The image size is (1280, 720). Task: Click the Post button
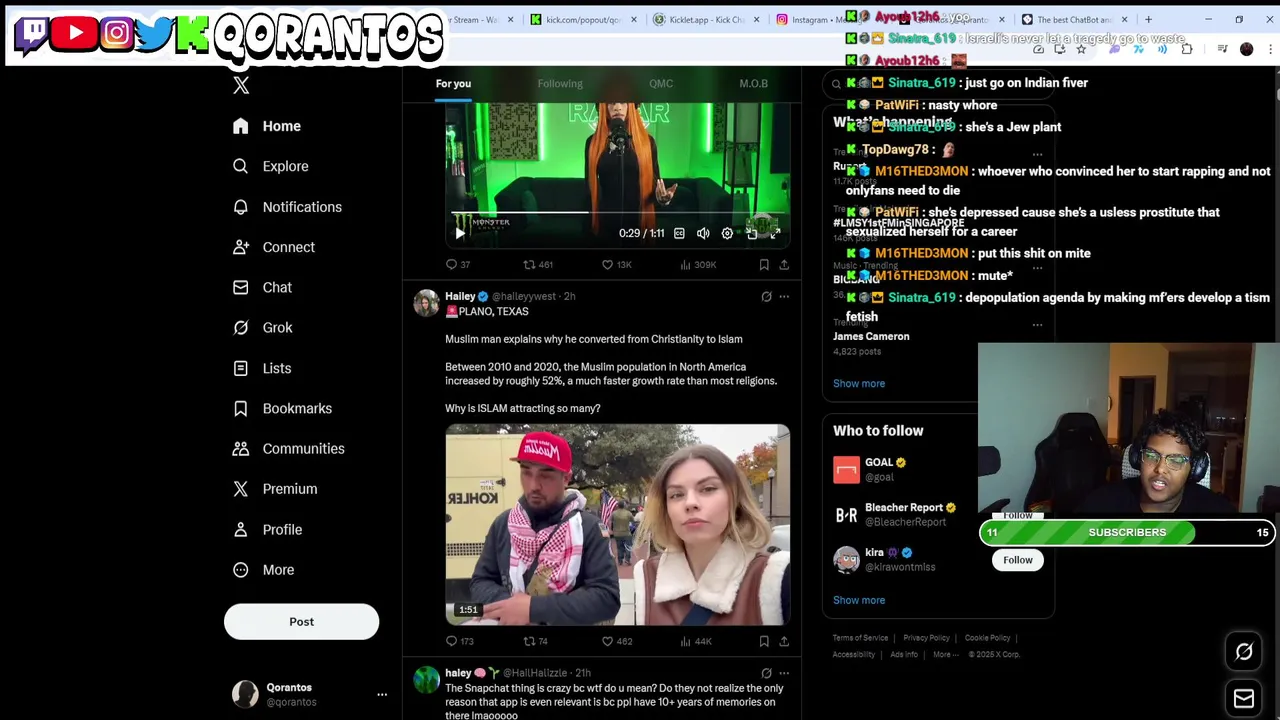point(301,622)
